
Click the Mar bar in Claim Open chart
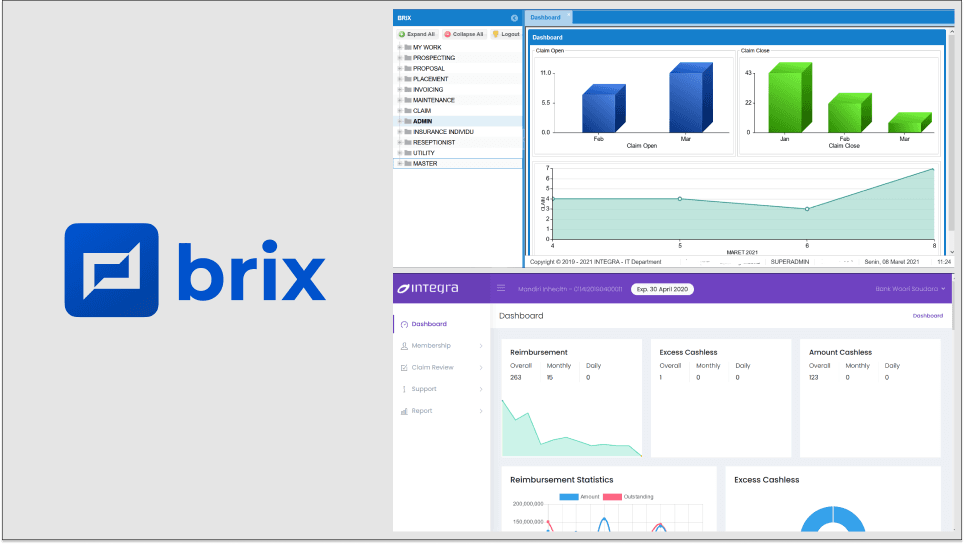(690, 97)
